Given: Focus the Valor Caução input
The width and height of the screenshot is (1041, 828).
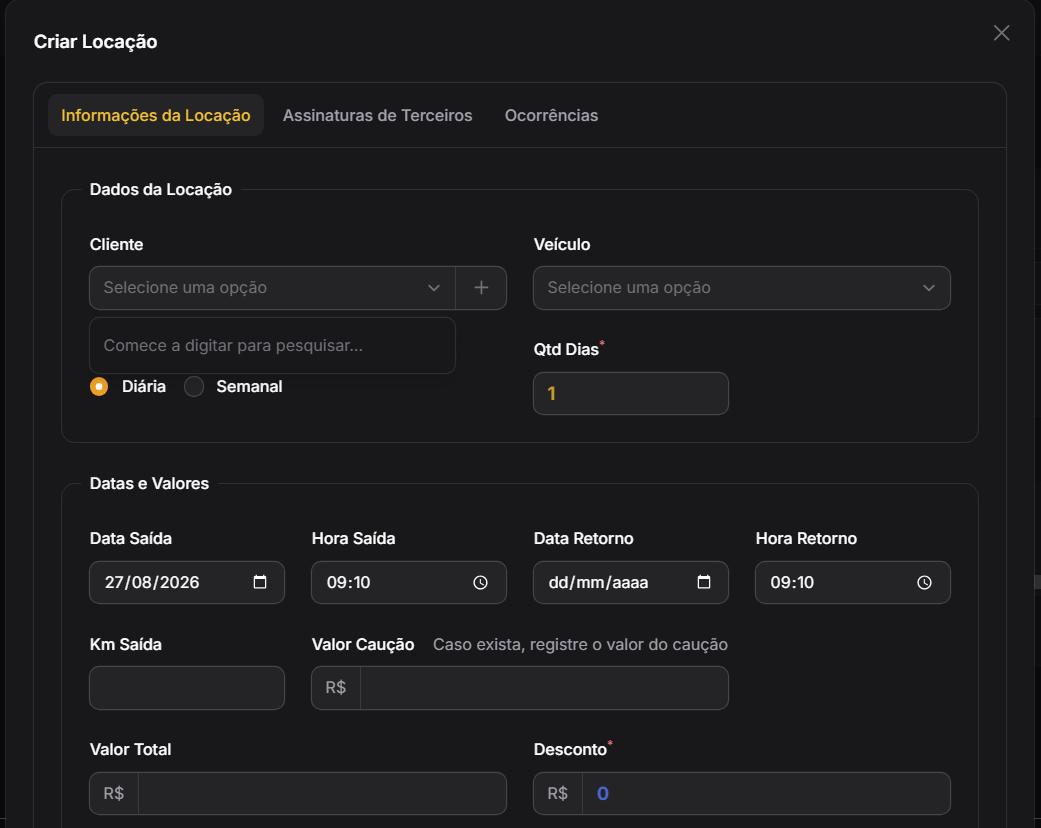Looking at the screenshot, I should click(x=544, y=688).
